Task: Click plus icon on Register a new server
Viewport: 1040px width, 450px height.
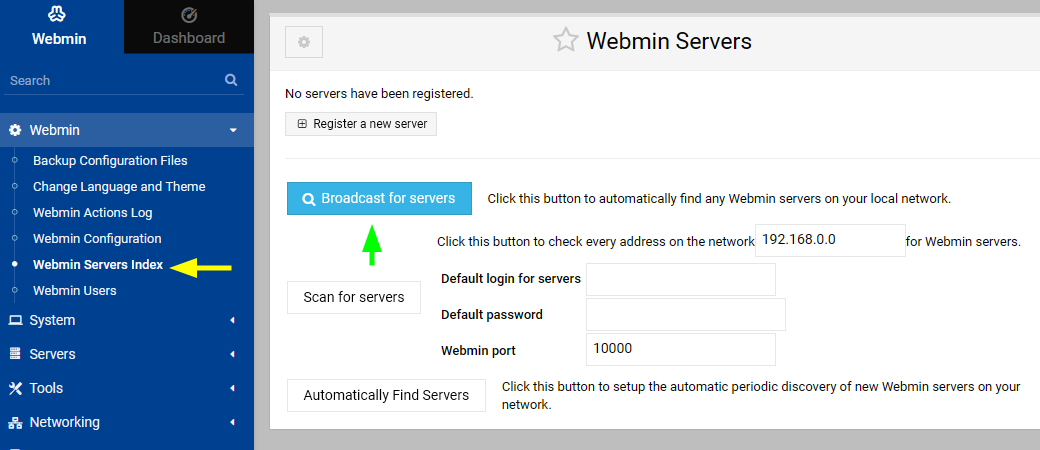Action: tap(302, 124)
